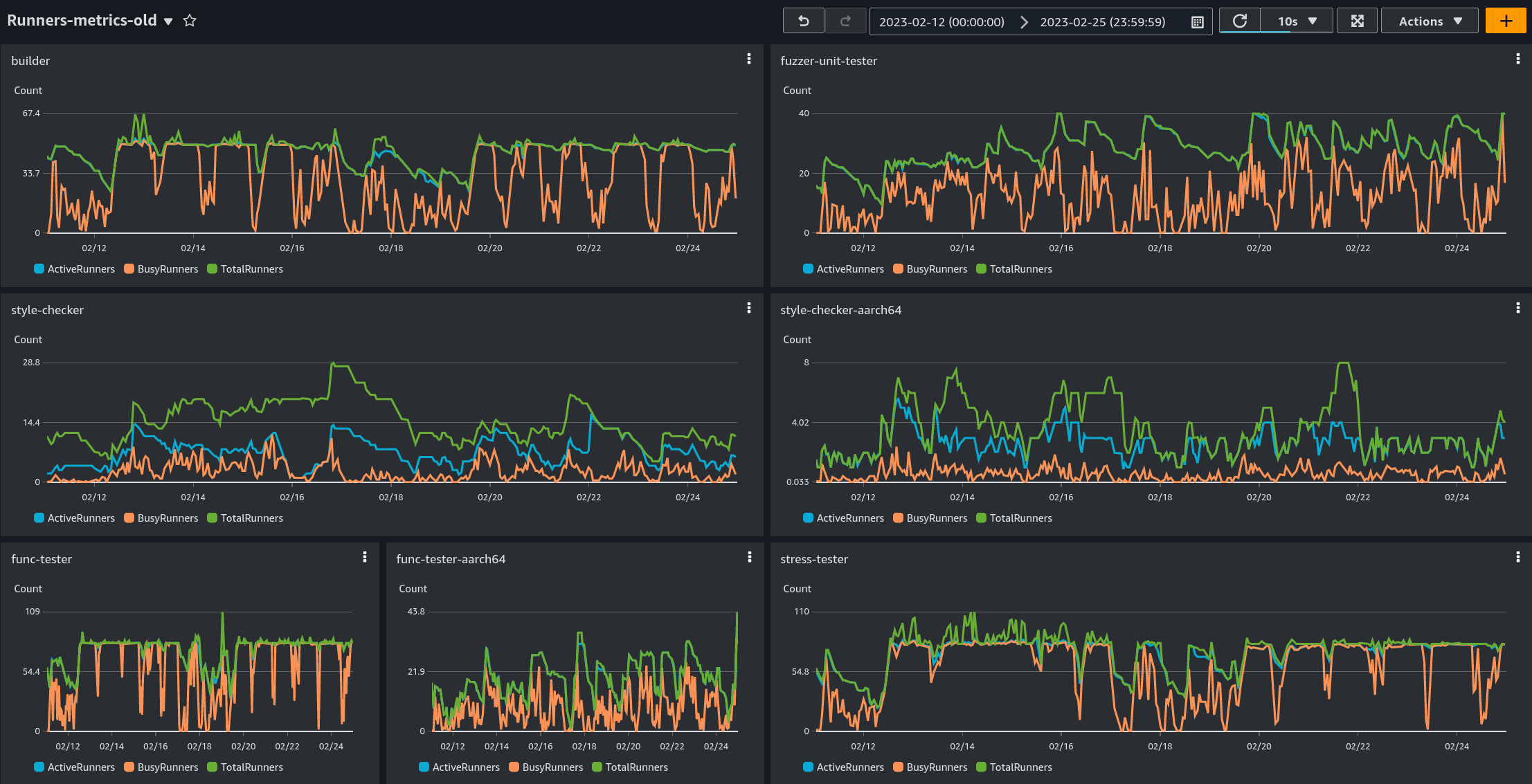The width and height of the screenshot is (1532, 784).
Task: Expand the 10s refresh interval dropdown
Action: pos(1297,21)
